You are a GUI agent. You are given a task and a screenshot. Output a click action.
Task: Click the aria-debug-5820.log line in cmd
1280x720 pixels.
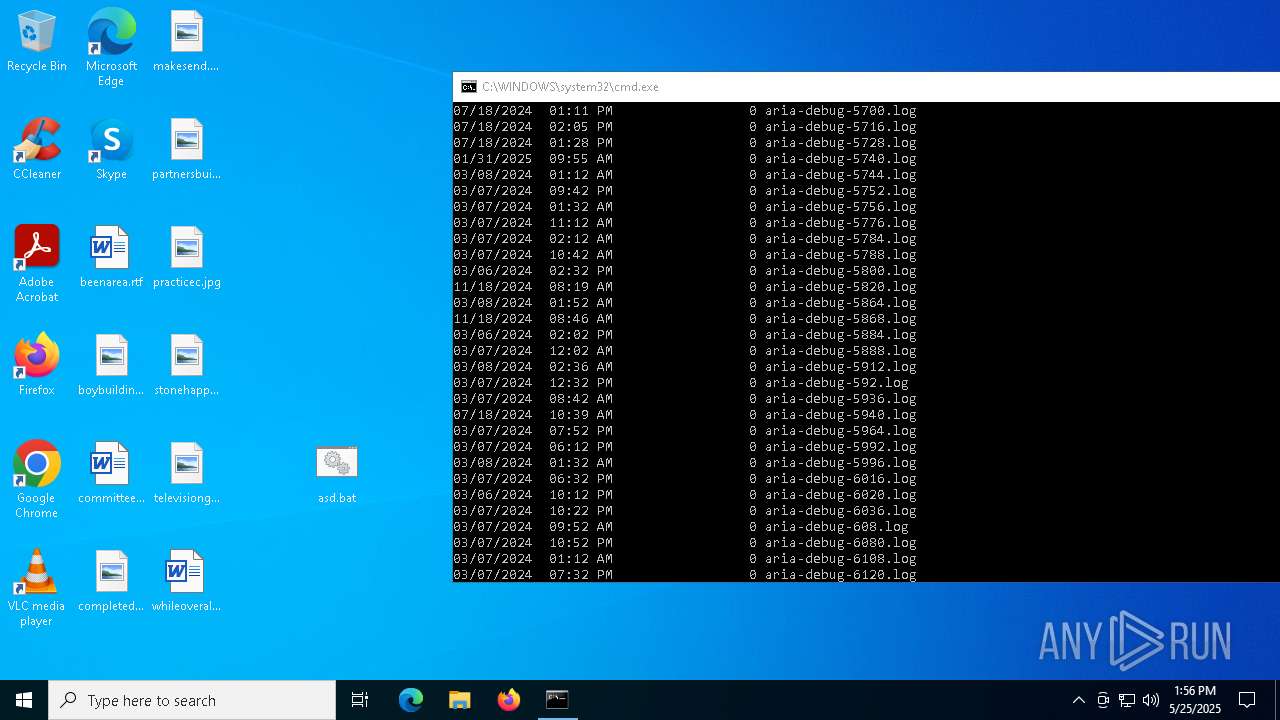coord(685,287)
